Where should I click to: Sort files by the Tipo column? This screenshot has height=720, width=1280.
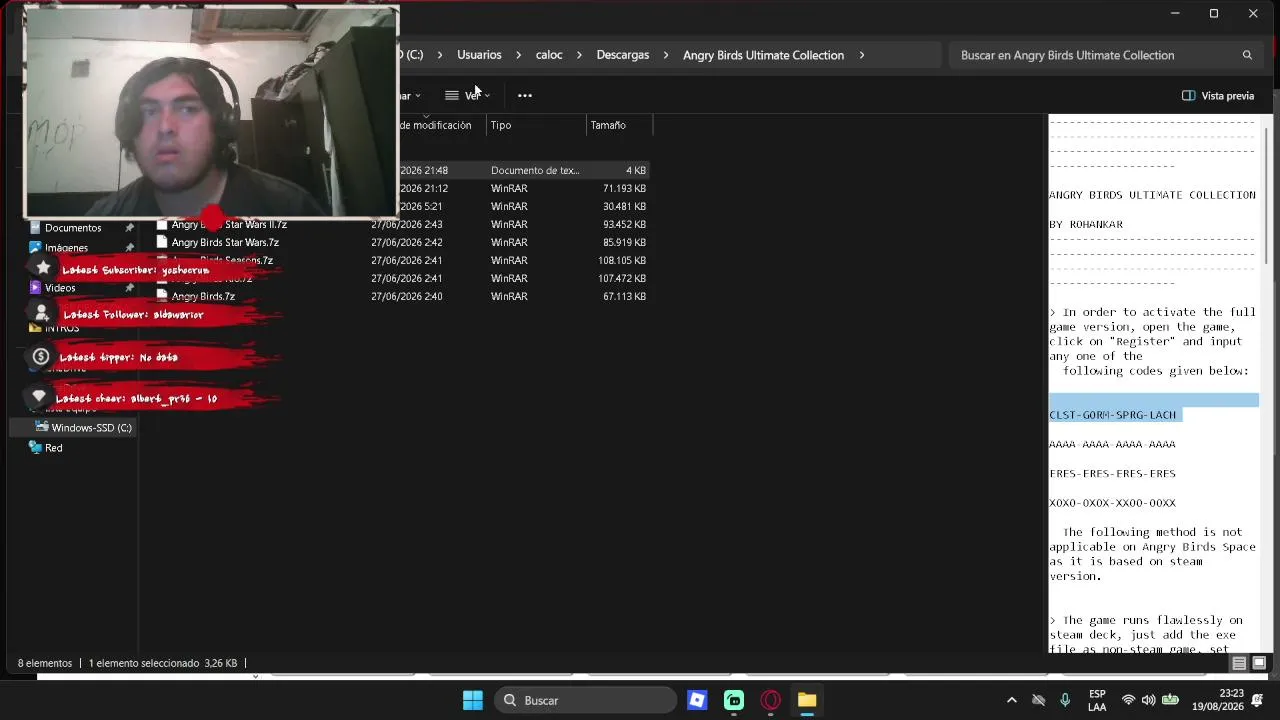pos(536,125)
